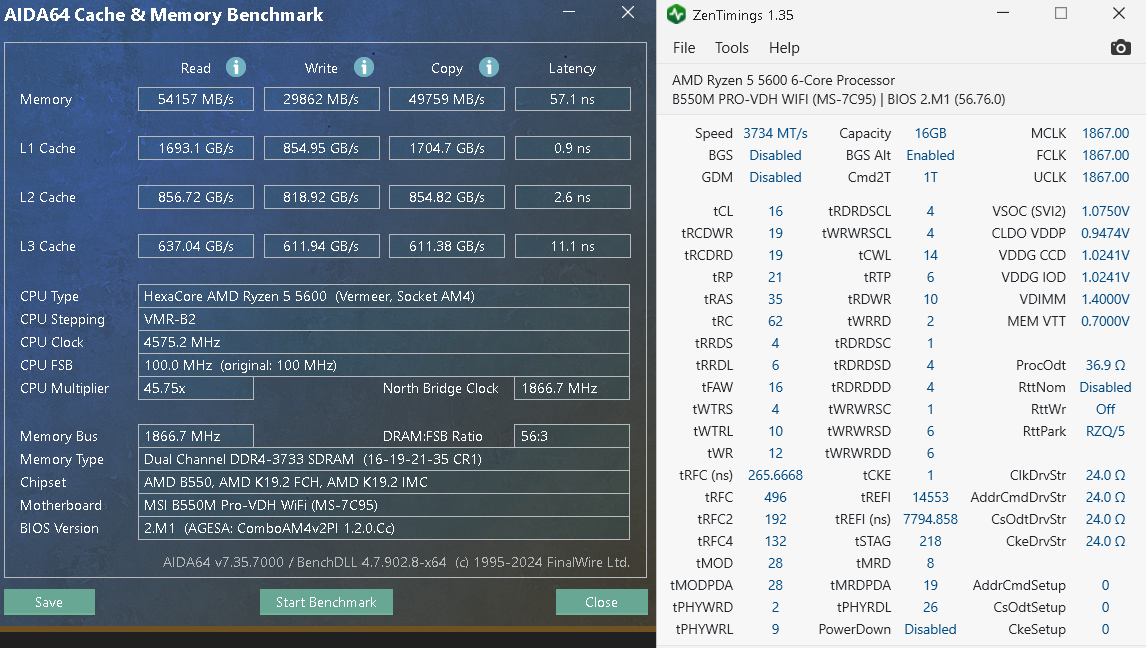Click MCLK value 1867.00
The image size is (1146, 648).
point(1105,133)
